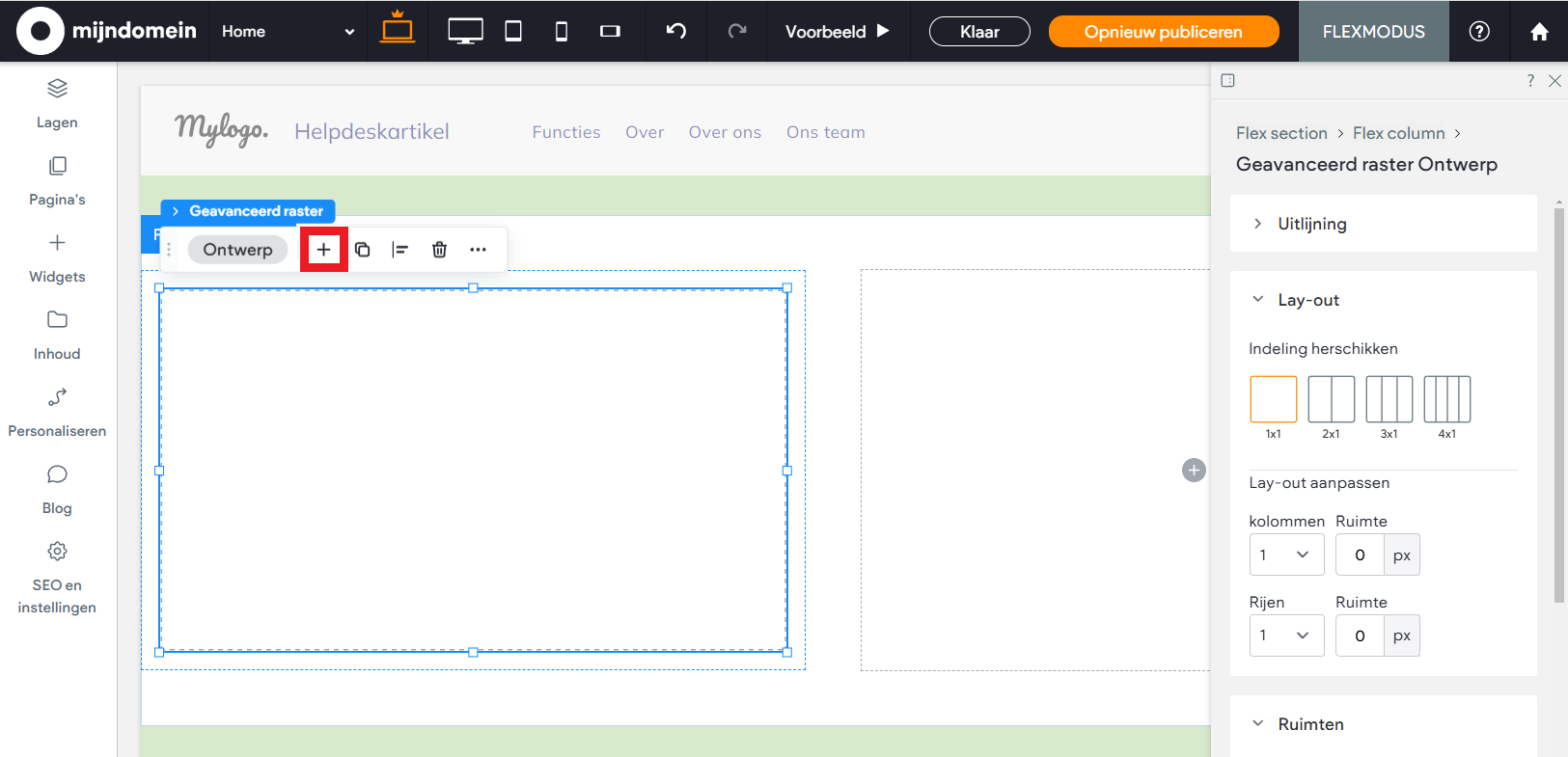The height and width of the screenshot is (757, 1568).
Task: Open the Ons team menu item
Action: click(x=825, y=132)
